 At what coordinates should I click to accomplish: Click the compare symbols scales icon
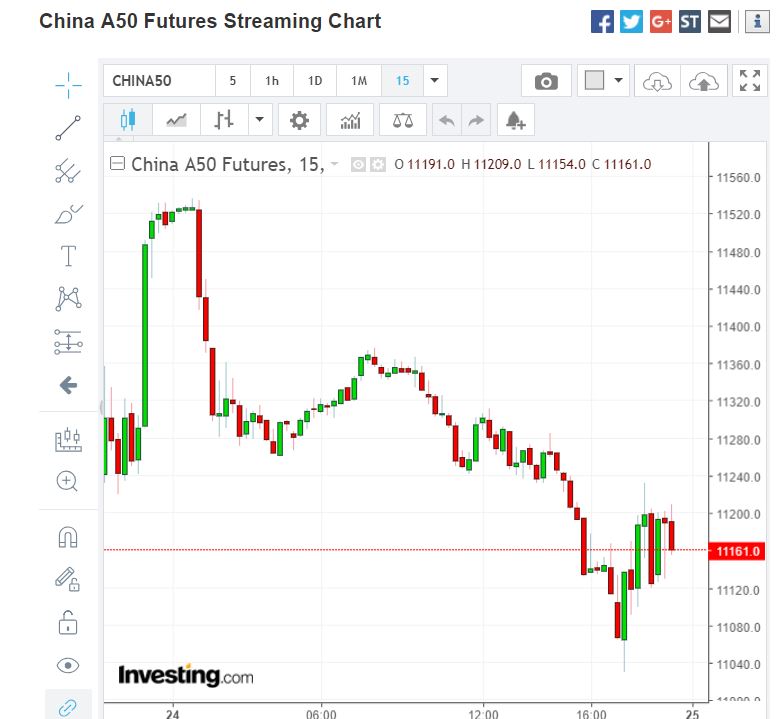[x=403, y=121]
